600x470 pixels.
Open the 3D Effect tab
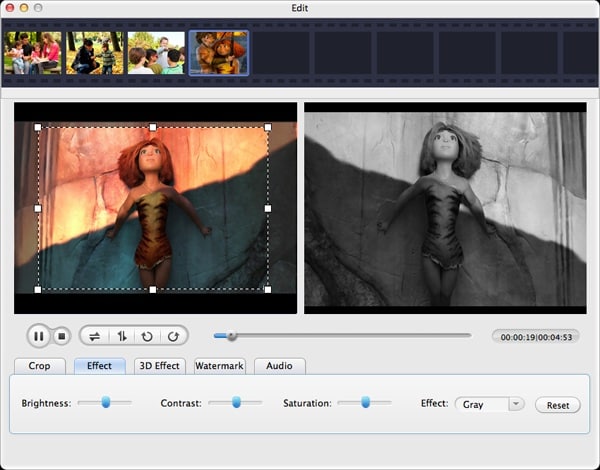point(160,366)
